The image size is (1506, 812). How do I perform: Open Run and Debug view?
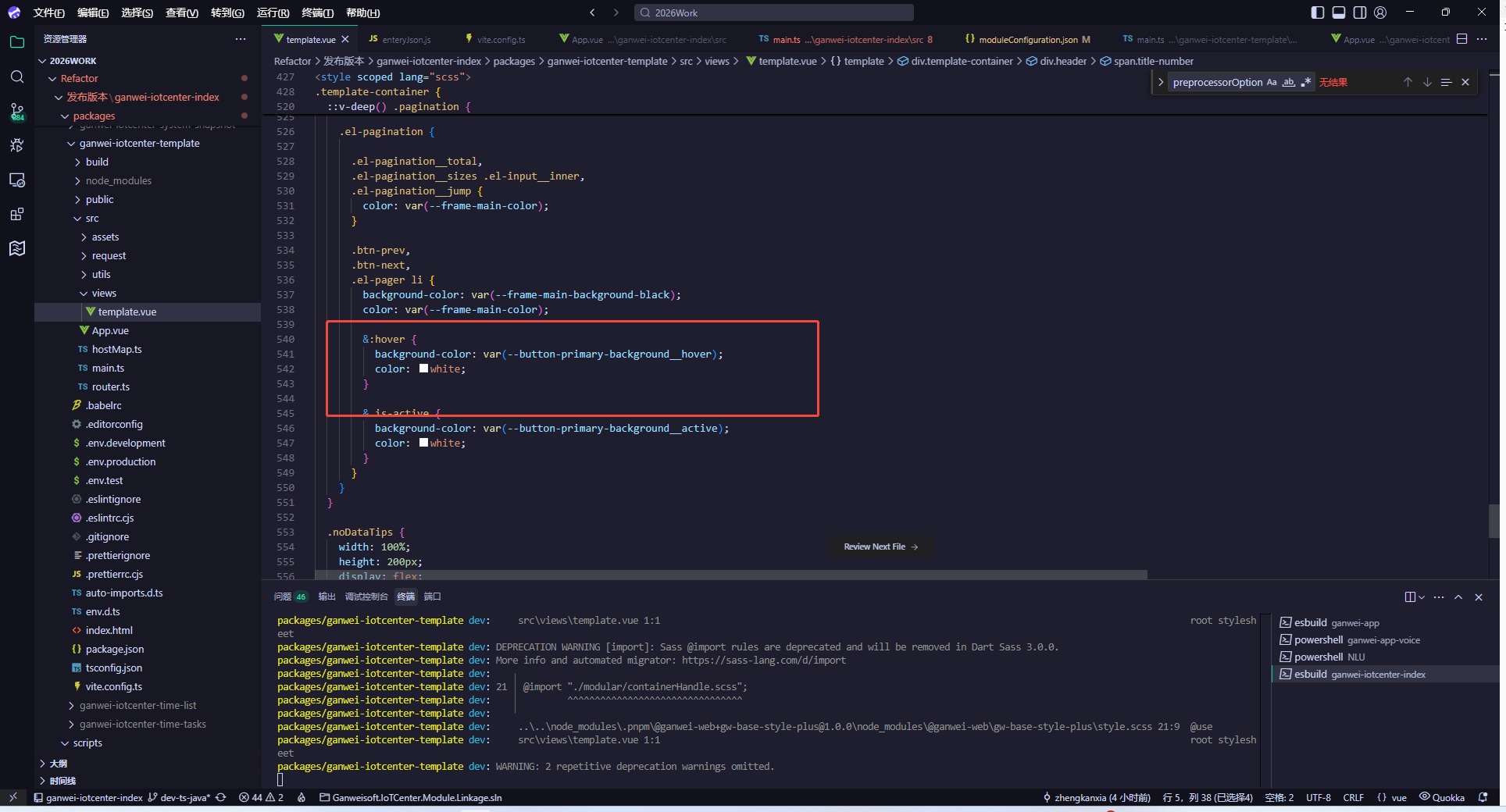pos(17,145)
